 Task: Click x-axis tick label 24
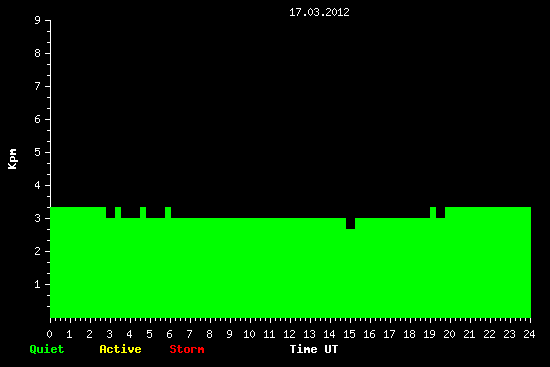click(529, 334)
